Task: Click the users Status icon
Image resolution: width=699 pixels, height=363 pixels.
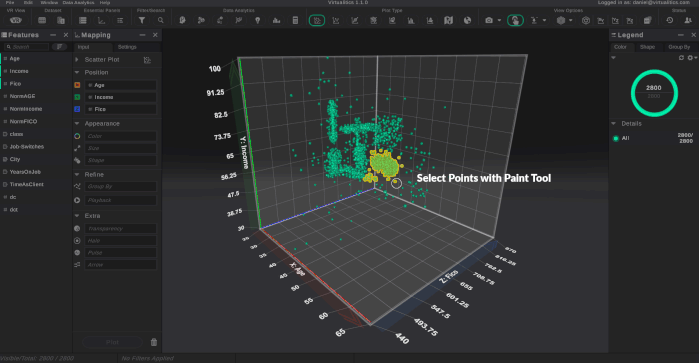Action: point(688,20)
